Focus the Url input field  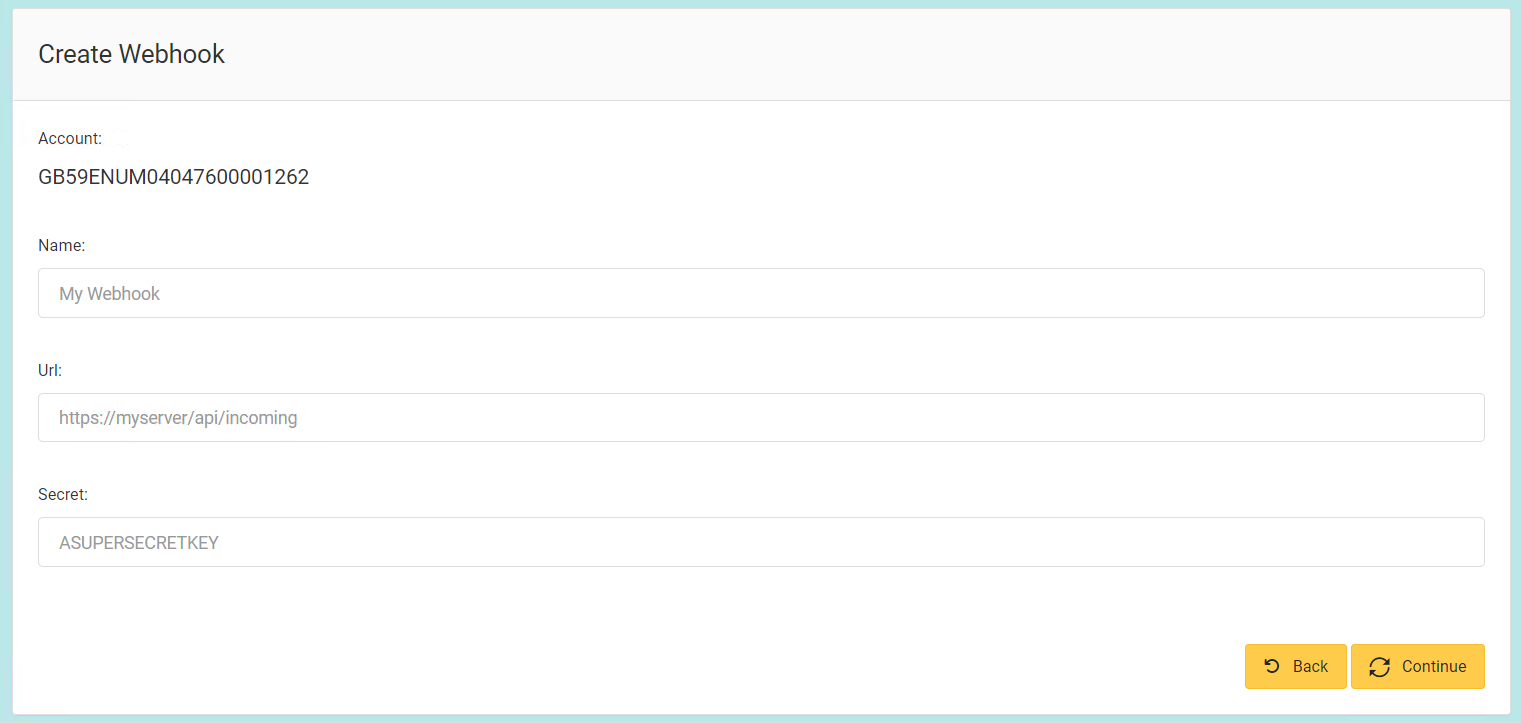tap(760, 417)
